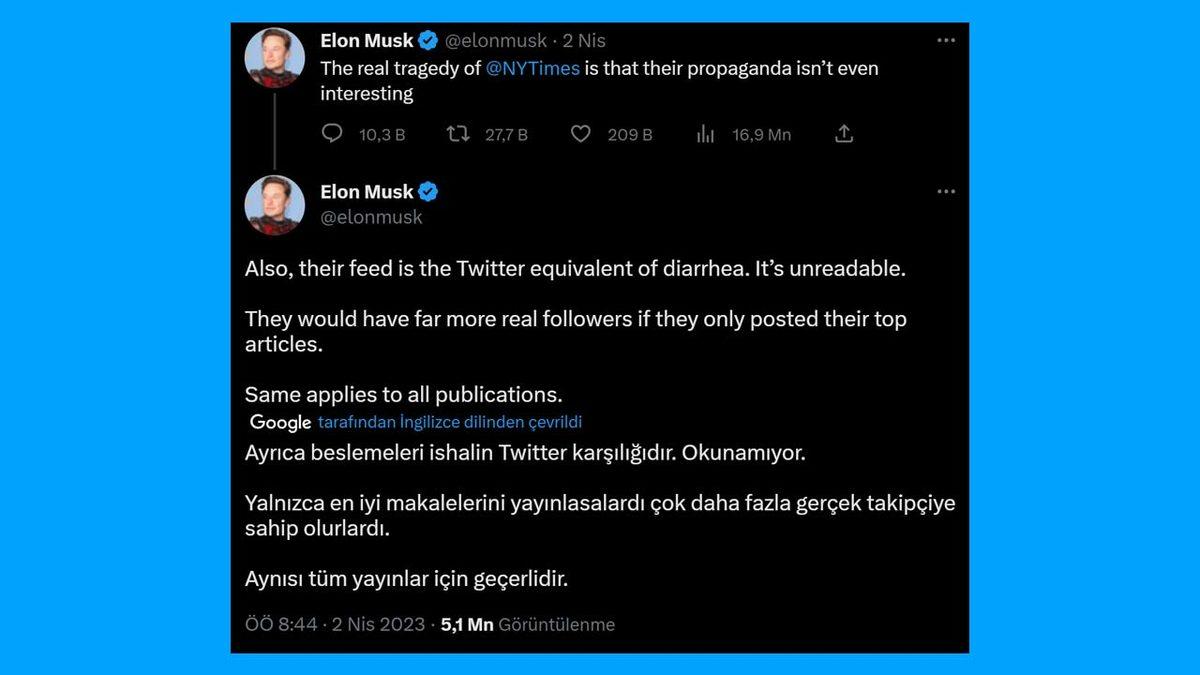Open the three-dot menu on the first tweet
The height and width of the screenshot is (675, 1200).
click(x=946, y=40)
